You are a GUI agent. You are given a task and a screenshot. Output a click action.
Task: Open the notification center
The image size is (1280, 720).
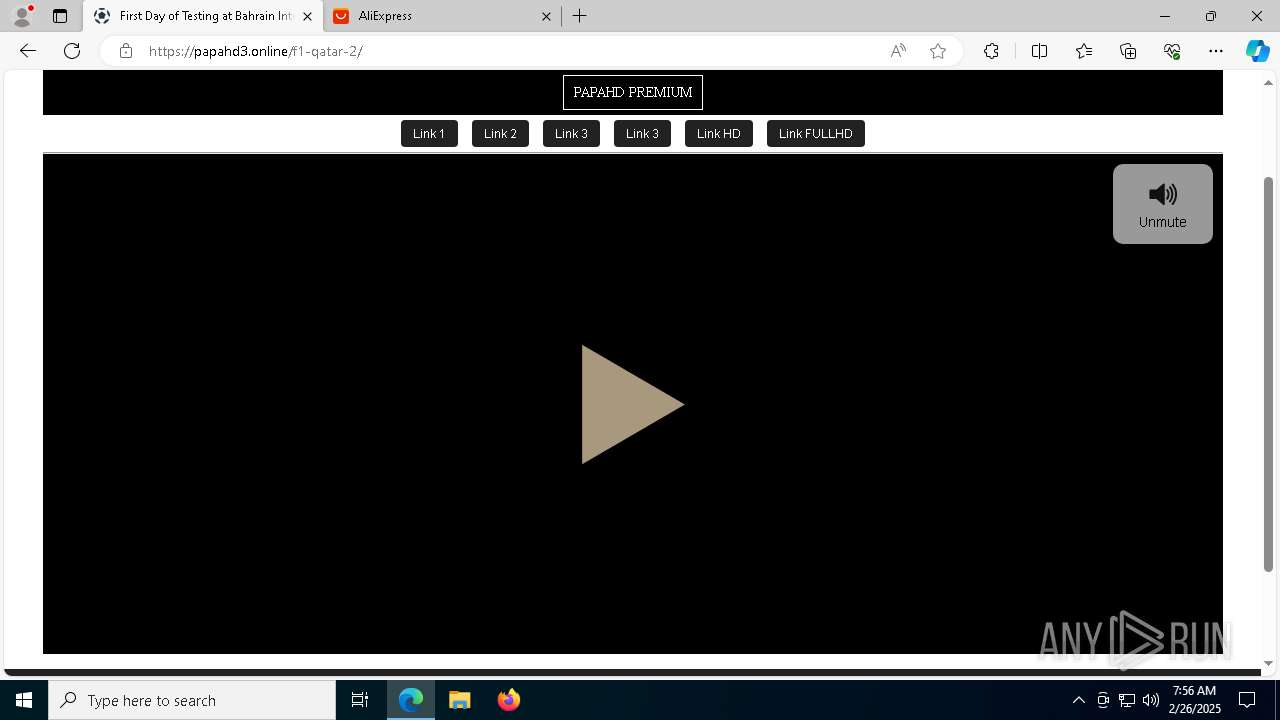[x=1247, y=700]
